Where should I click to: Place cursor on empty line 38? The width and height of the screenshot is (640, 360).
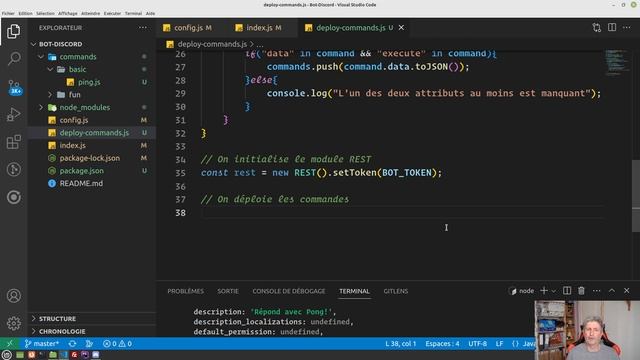(x=402, y=213)
